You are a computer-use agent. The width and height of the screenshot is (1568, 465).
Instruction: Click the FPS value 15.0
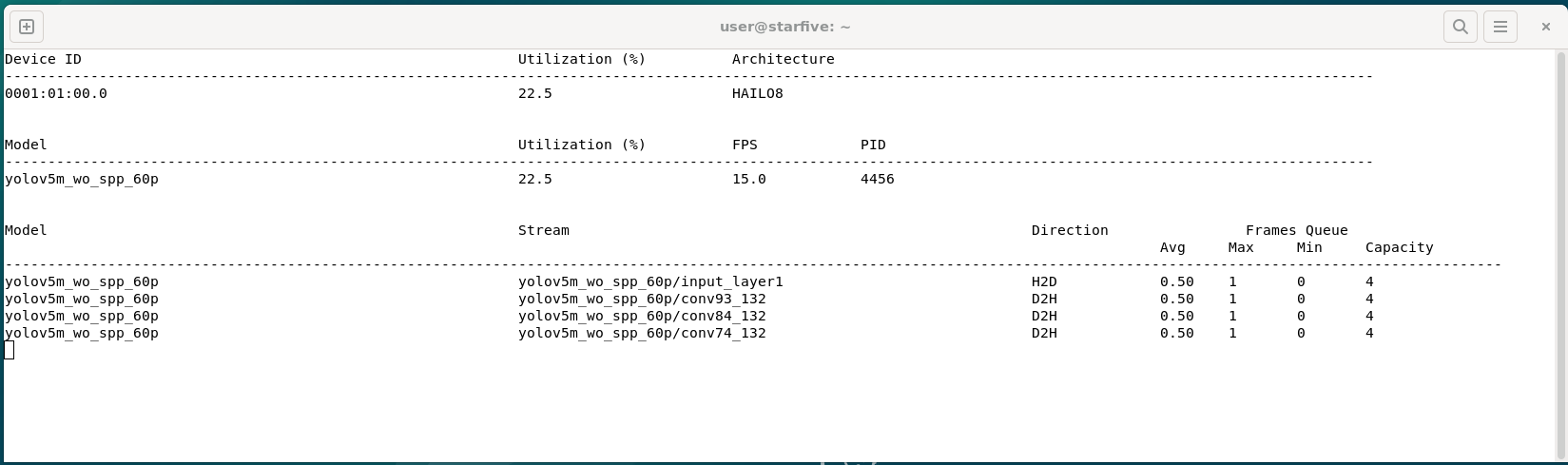(x=748, y=179)
